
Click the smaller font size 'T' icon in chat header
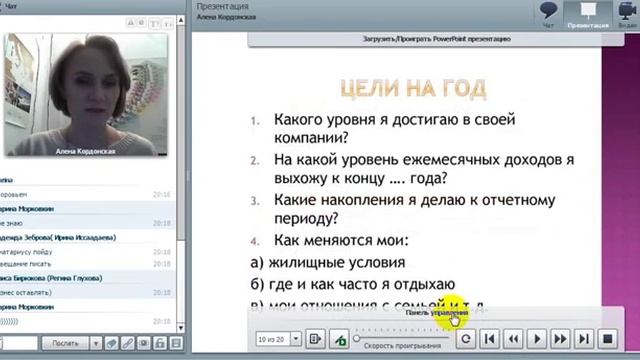168,24
